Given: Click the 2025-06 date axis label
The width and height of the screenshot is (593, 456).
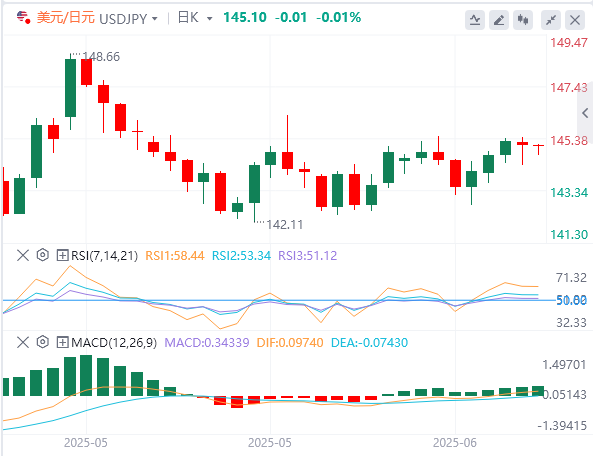Looking at the screenshot, I should 455,442.
